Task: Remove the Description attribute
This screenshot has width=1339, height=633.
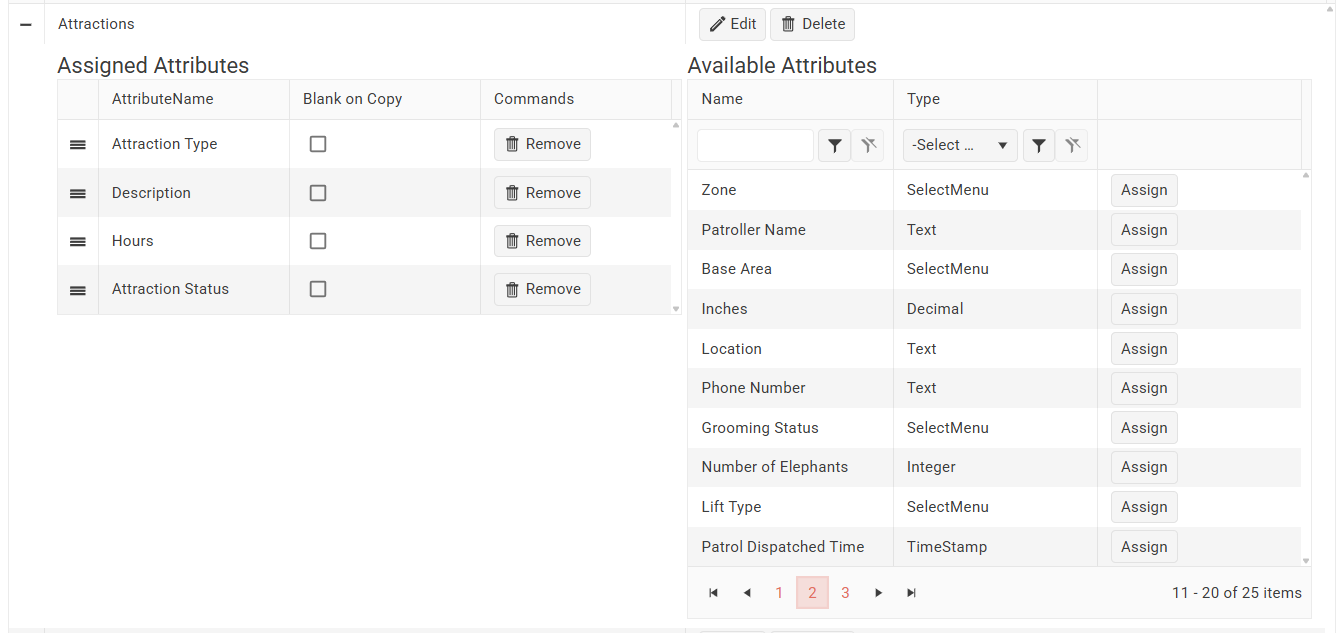Action: [542, 193]
